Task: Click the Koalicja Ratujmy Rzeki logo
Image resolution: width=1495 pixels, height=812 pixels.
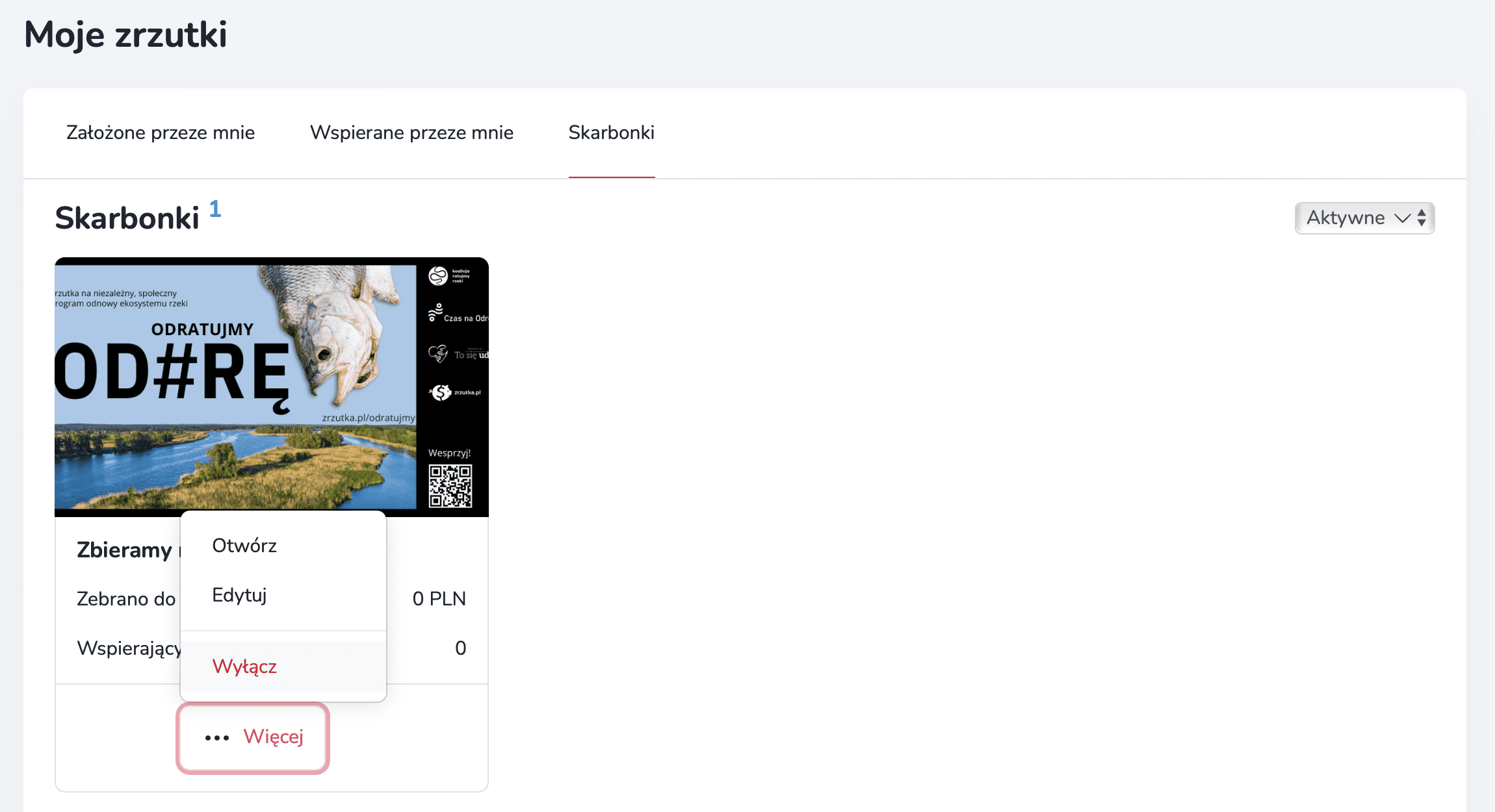Action: point(449,276)
